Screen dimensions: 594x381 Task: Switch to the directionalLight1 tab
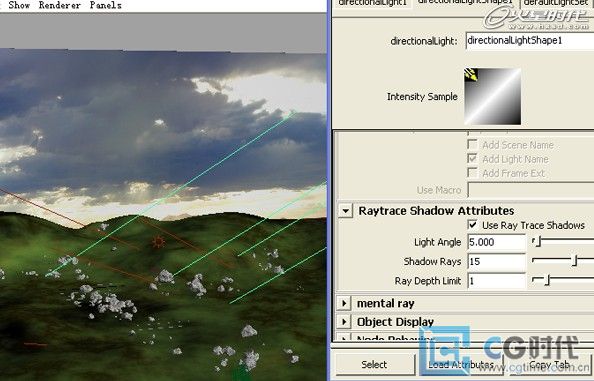(372, 3)
